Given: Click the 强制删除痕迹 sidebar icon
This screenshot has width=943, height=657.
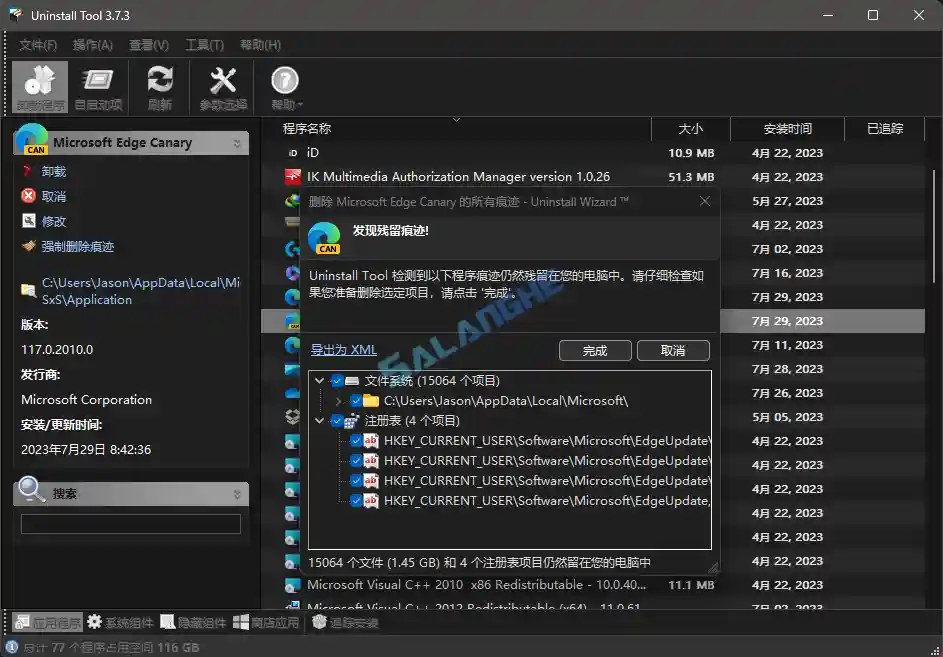Looking at the screenshot, I should pyautogui.click(x=25, y=246).
